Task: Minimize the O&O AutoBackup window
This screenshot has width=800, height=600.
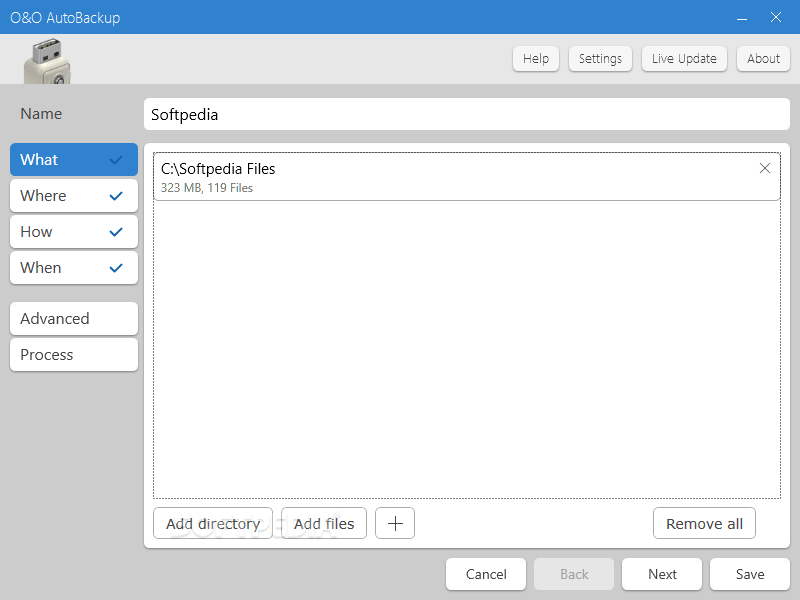Action: pos(742,18)
